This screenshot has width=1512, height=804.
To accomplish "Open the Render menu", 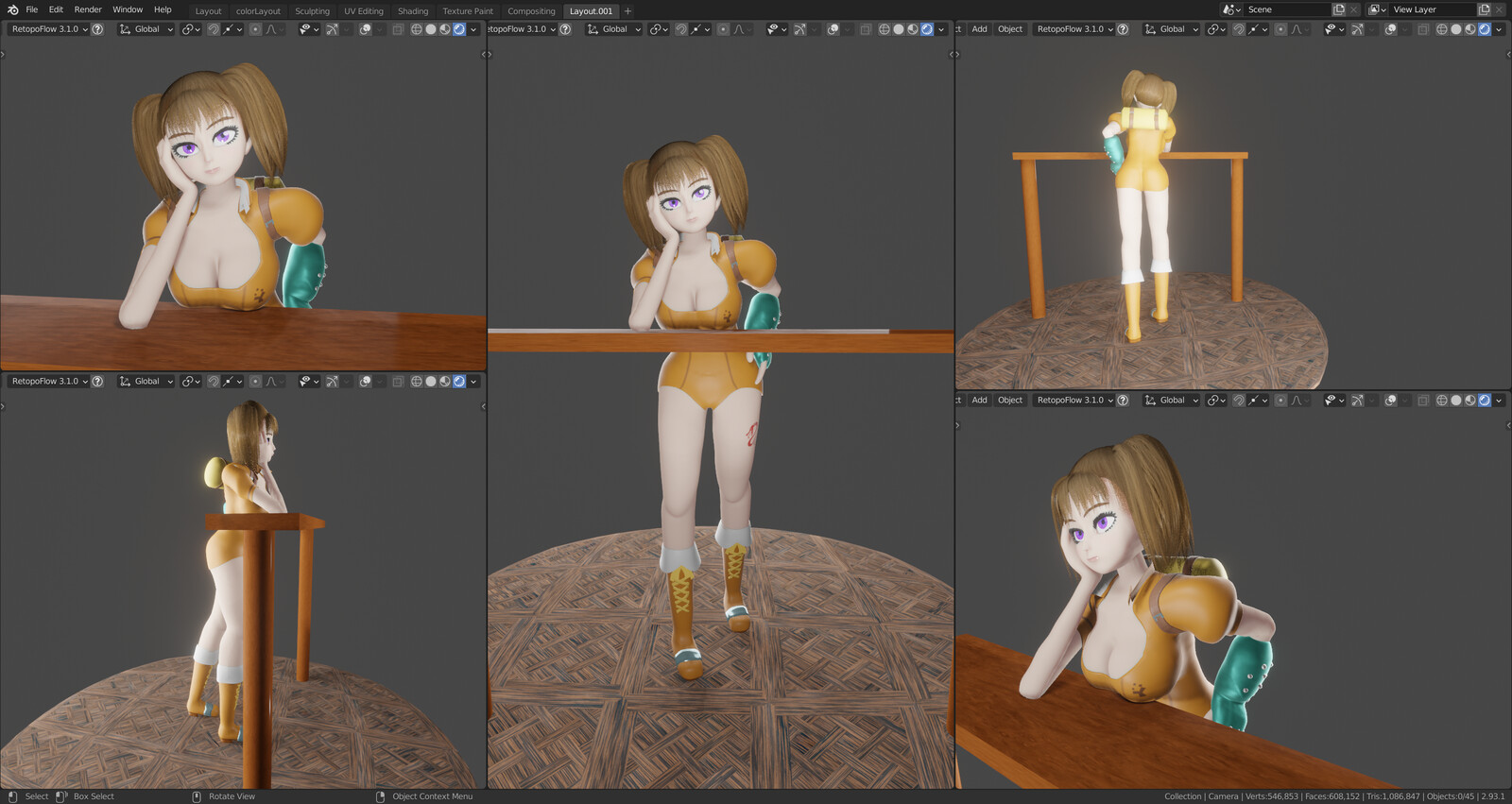I will click(88, 9).
